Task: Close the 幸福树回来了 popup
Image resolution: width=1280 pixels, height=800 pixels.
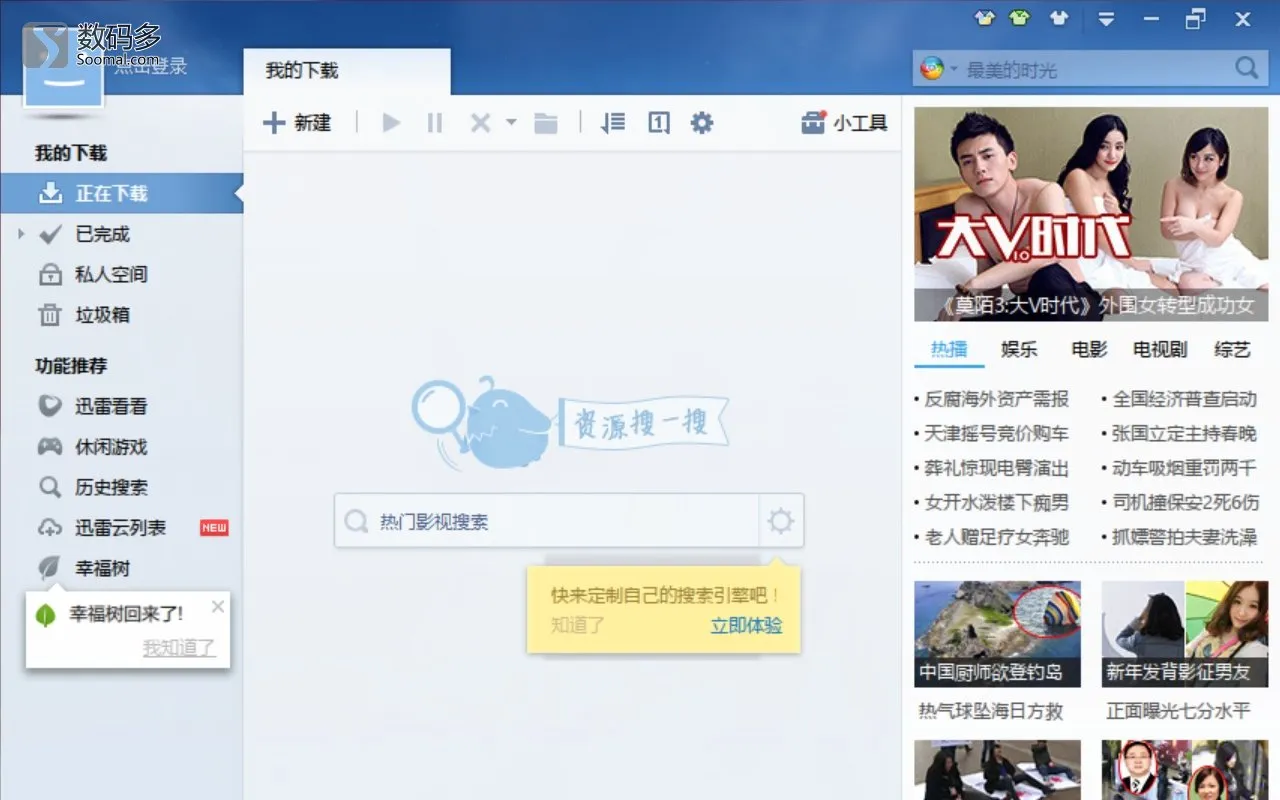Action: click(218, 606)
